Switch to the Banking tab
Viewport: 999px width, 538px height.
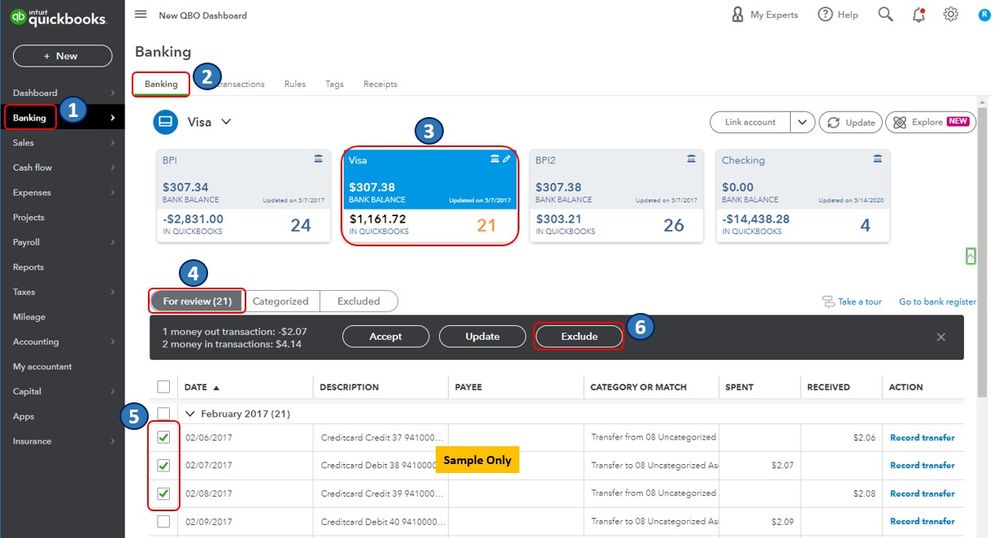point(161,84)
